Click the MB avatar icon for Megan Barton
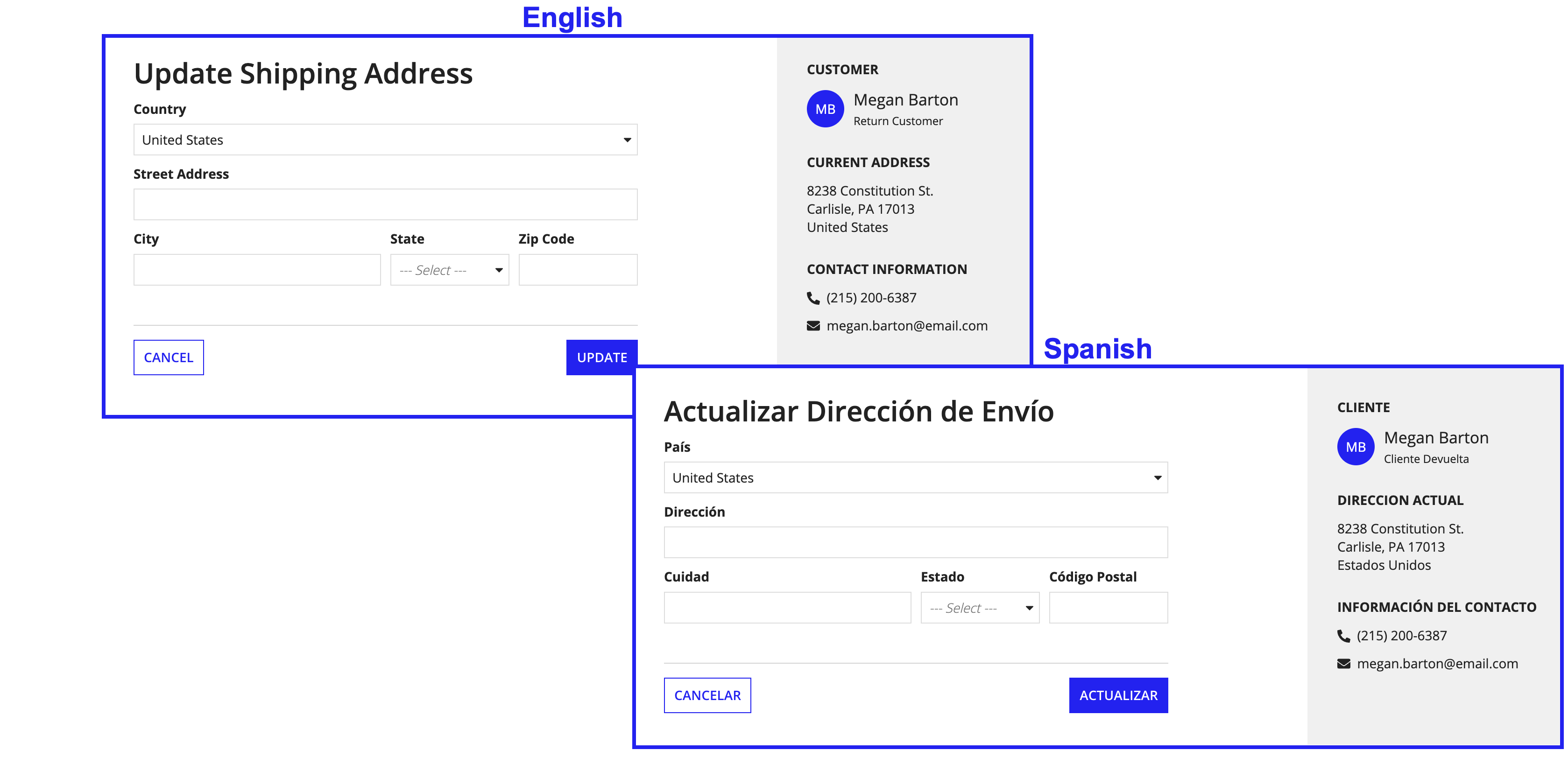This screenshot has width=1568, height=757. pyautogui.click(x=825, y=109)
